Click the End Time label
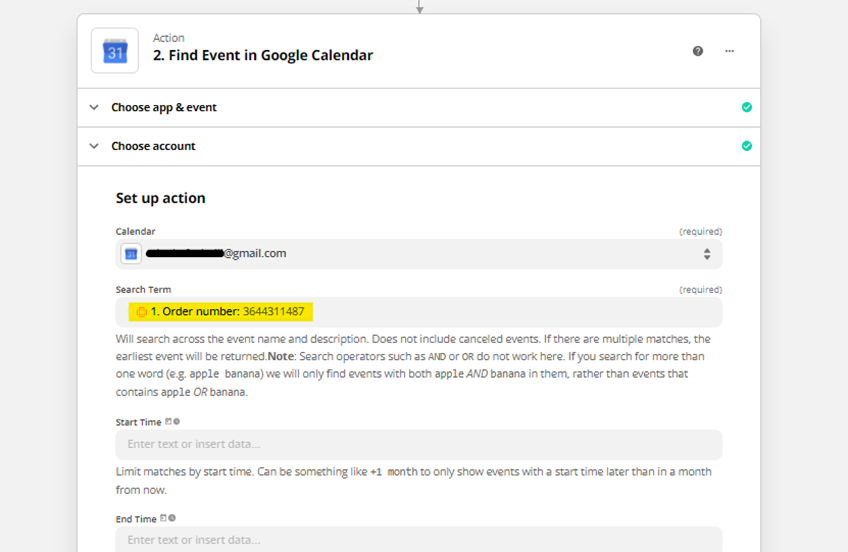Image resolution: width=848 pixels, height=552 pixels. point(136,518)
